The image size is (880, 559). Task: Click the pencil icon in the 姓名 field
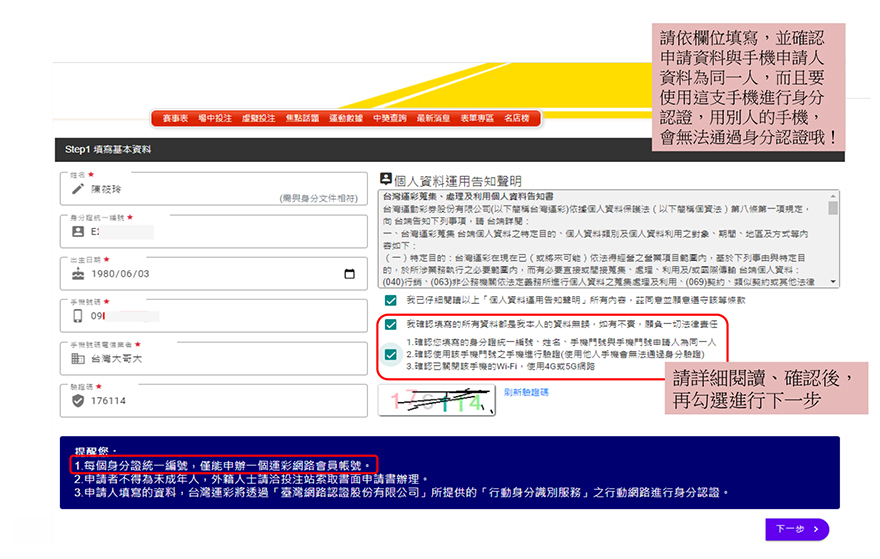[x=78, y=188]
